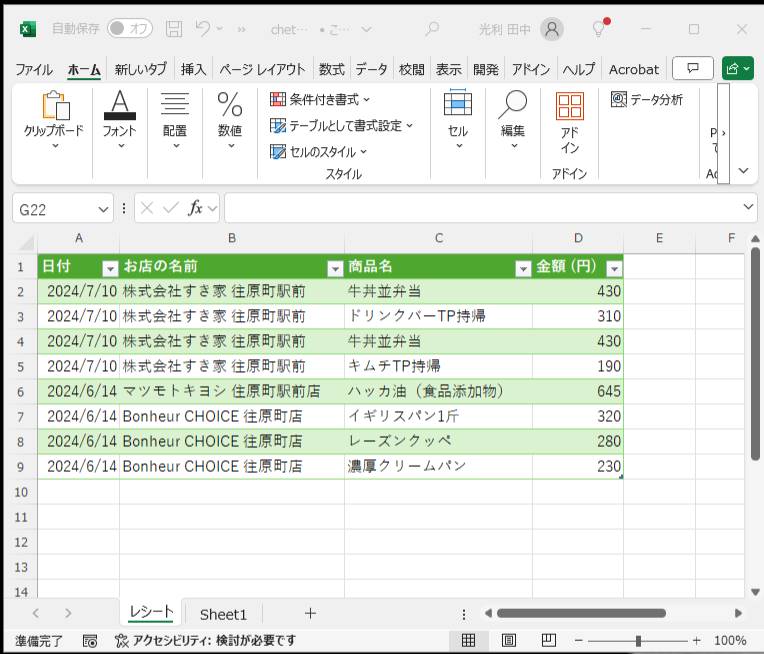This screenshot has height=654, width=764.
Task: Click the アドイン add-ins button
Action: 570,123
